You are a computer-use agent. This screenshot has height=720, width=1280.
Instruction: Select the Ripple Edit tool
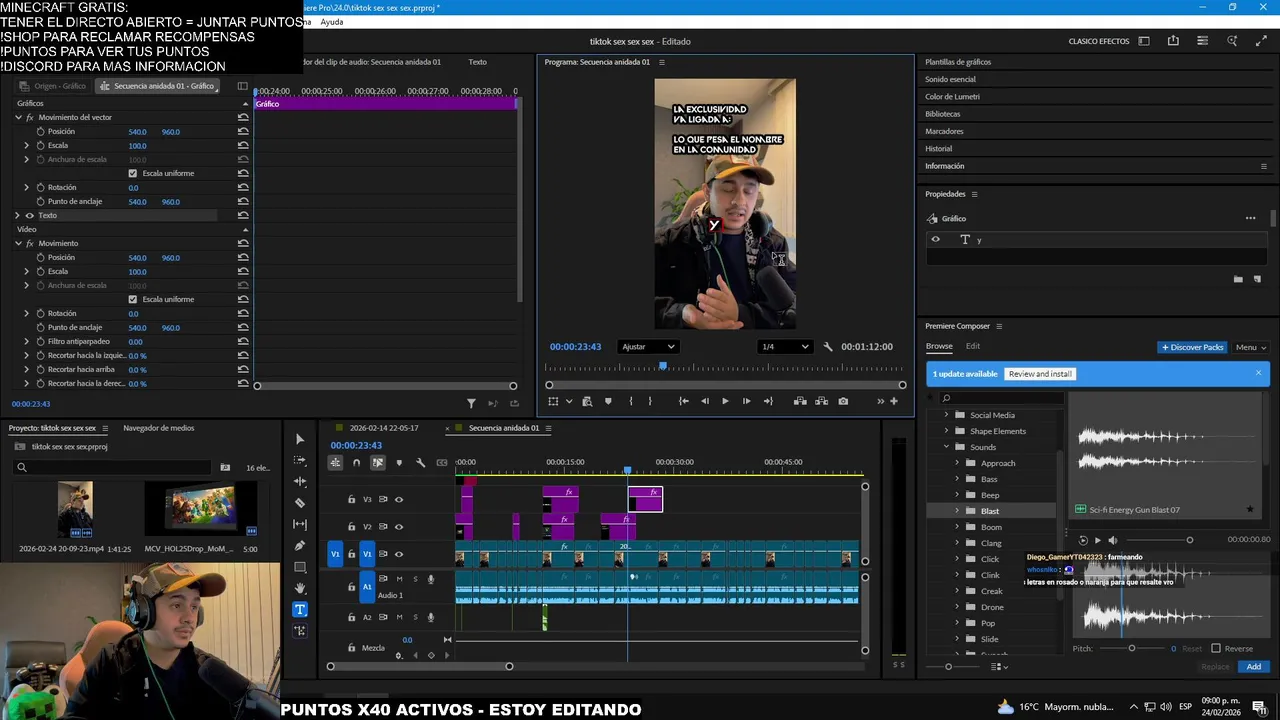(x=299, y=482)
